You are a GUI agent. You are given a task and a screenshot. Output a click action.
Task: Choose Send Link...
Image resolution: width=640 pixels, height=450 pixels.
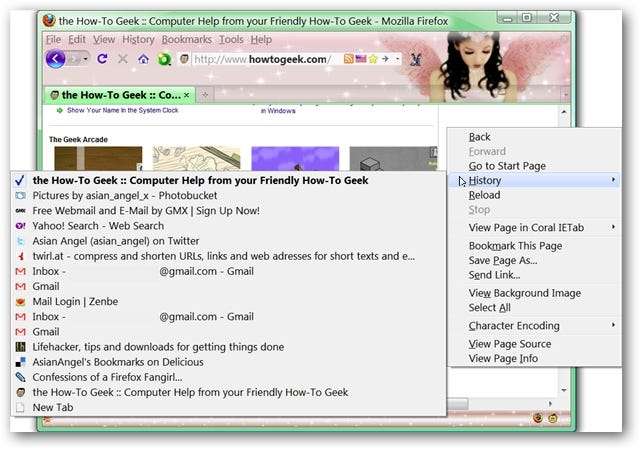pos(534,275)
